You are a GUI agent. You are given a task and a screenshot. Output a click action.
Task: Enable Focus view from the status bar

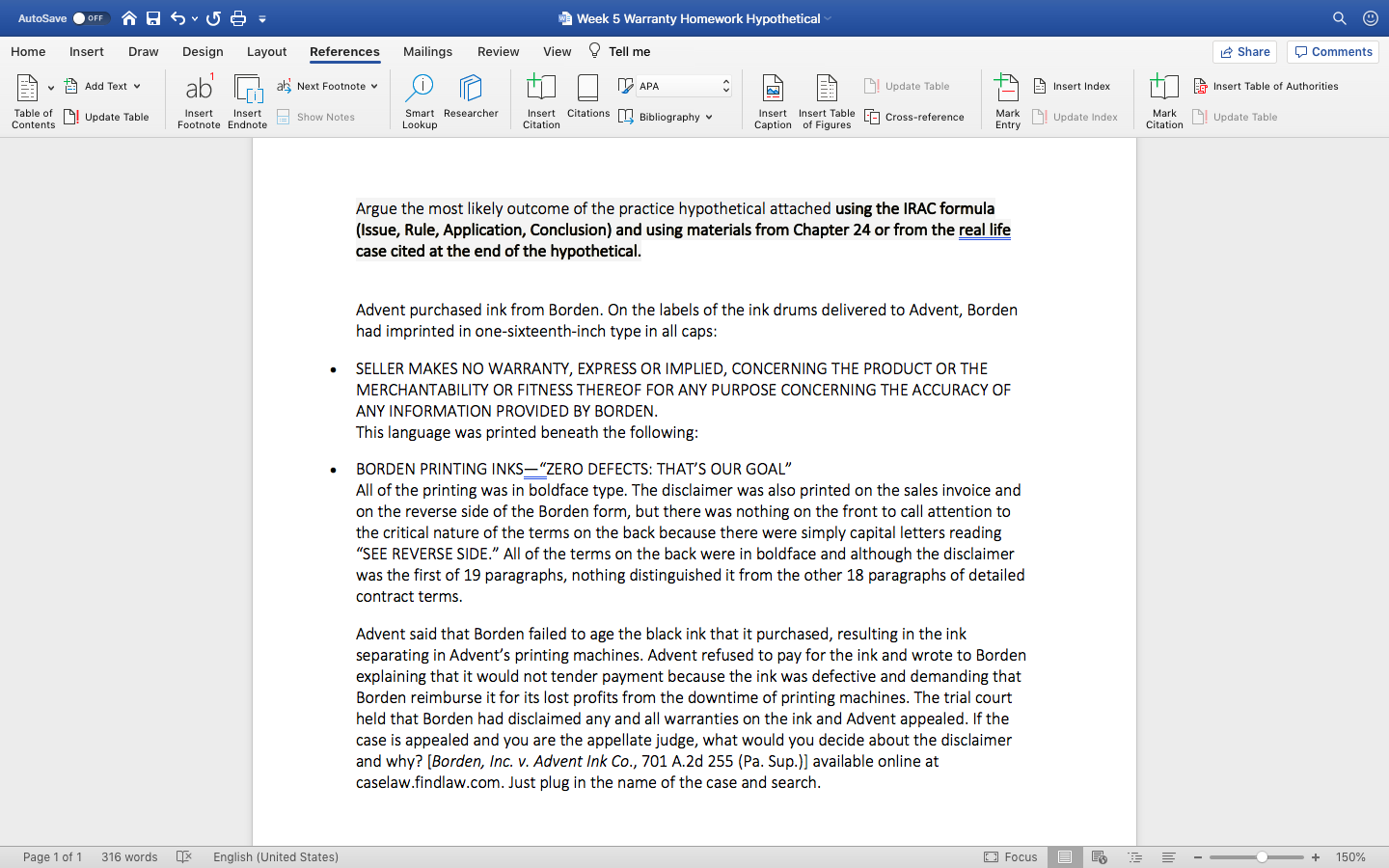coord(1015,856)
